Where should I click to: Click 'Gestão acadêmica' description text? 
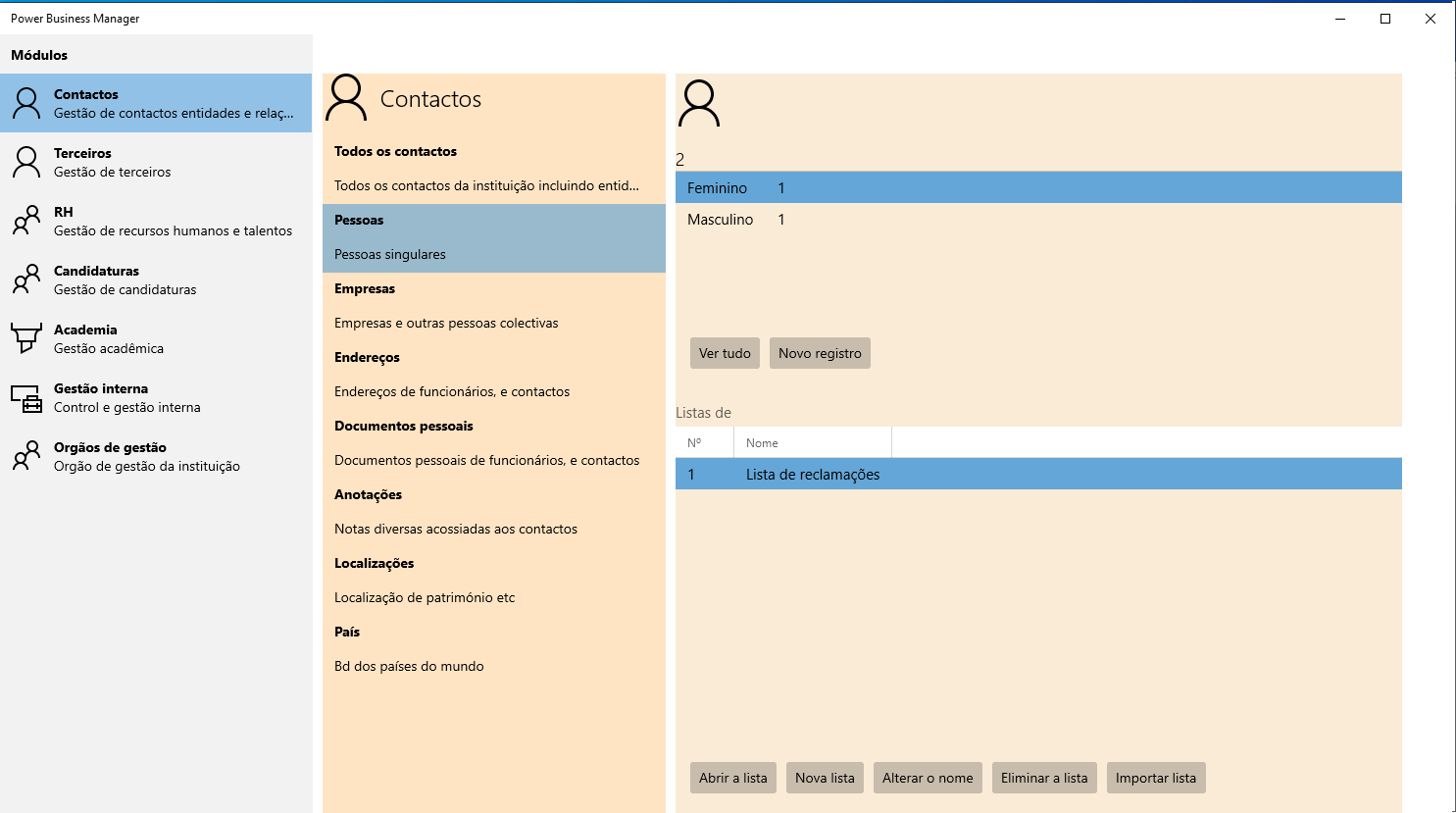(109, 348)
